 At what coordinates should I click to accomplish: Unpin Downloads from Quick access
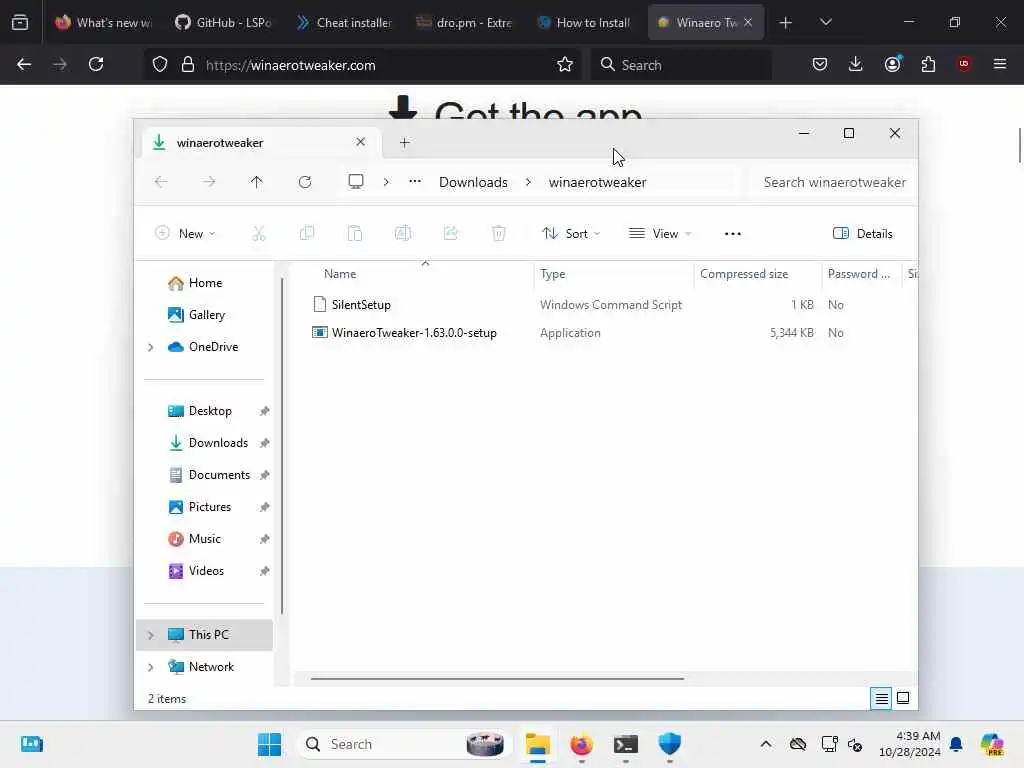[x=264, y=443]
